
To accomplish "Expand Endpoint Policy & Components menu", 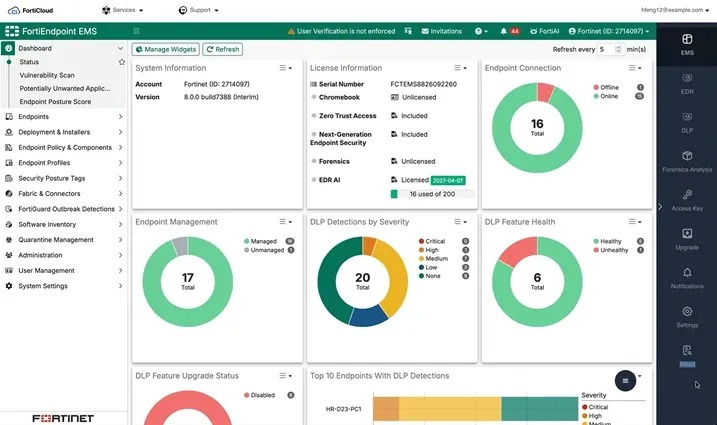I will point(63,147).
